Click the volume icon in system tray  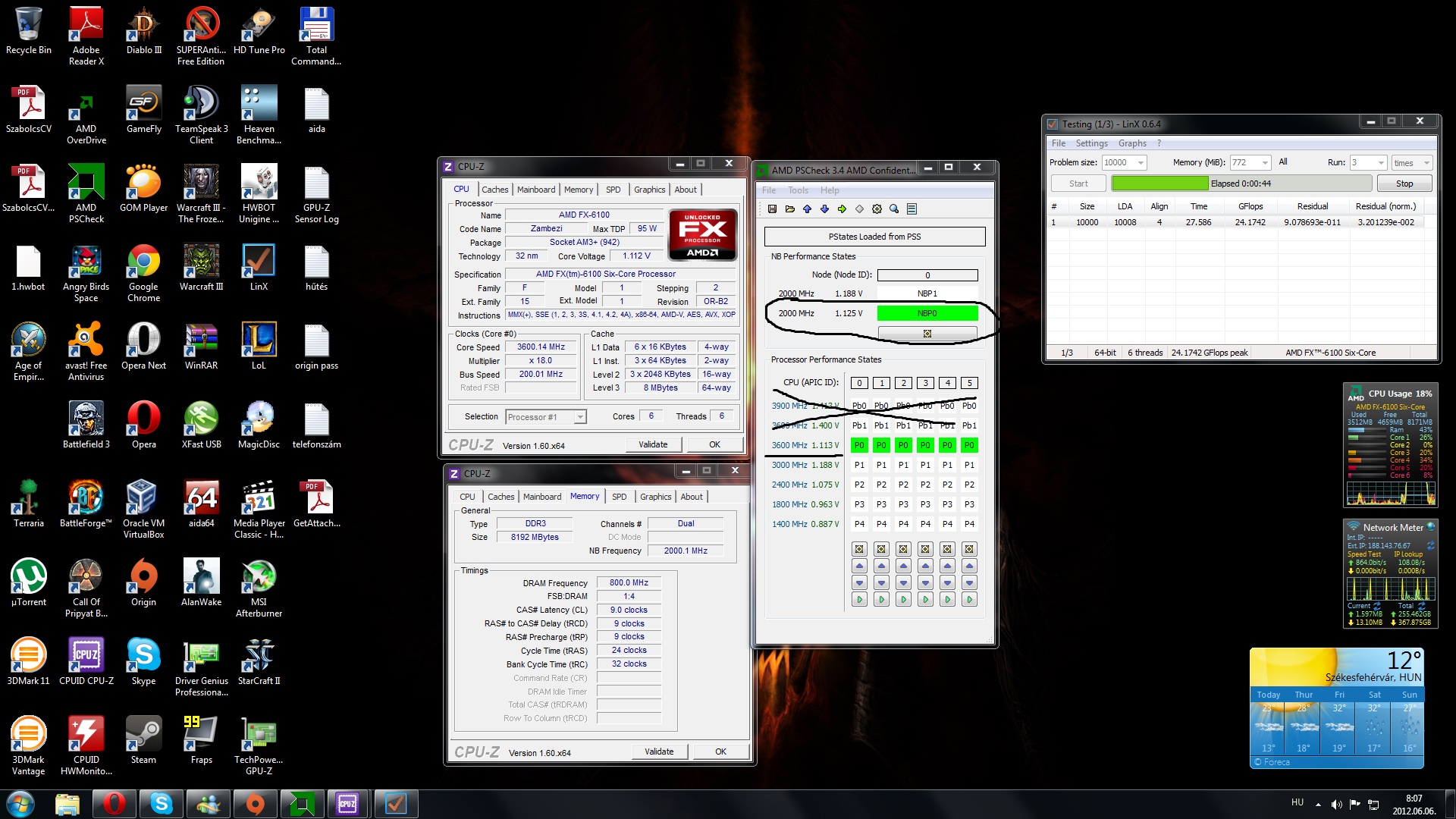click(1336, 804)
